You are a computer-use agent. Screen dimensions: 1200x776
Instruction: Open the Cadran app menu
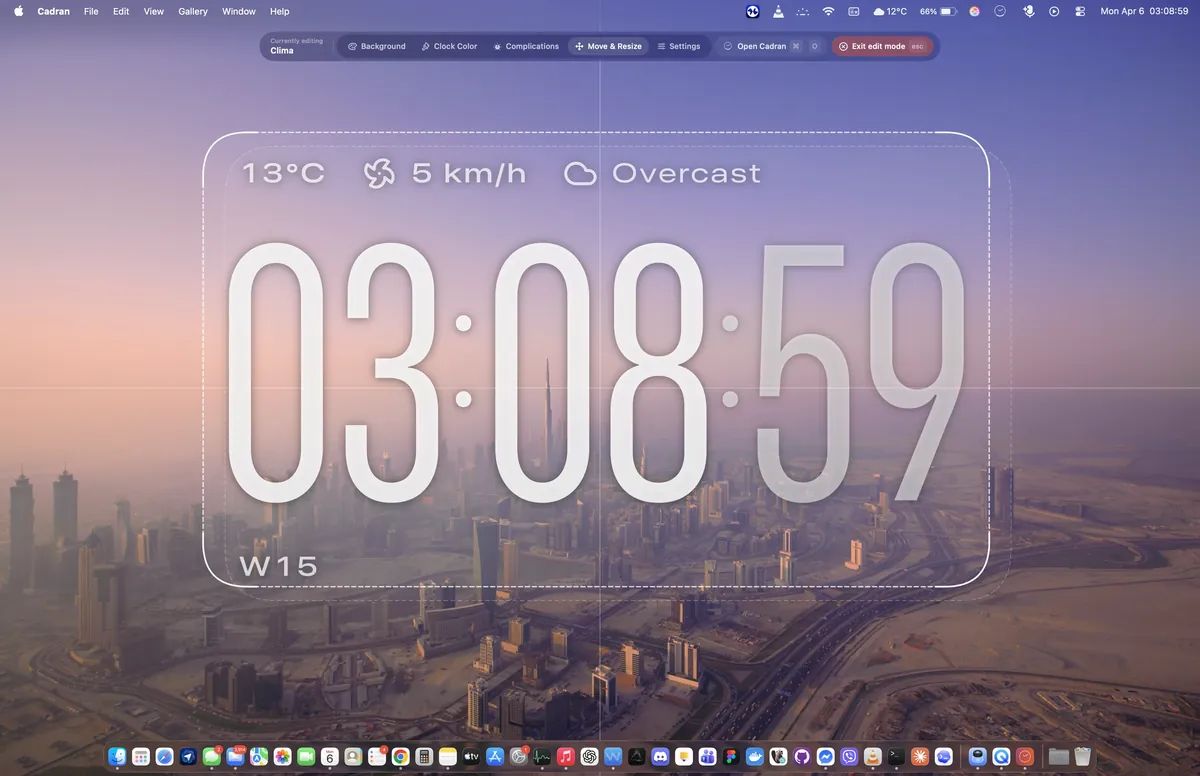[x=53, y=11]
